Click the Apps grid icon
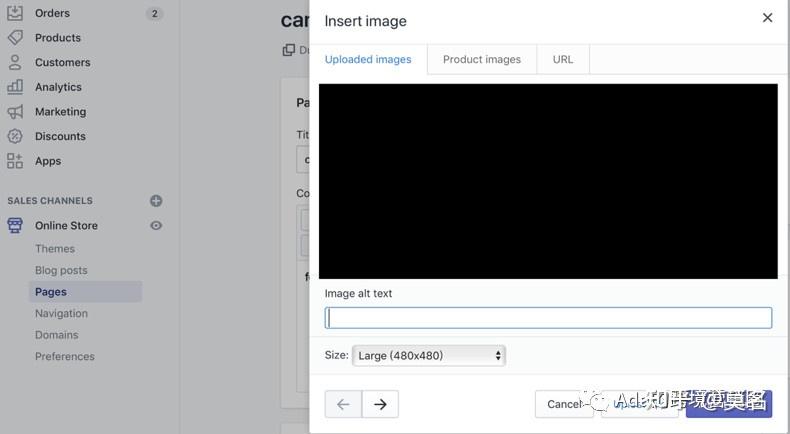The width and height of the screenshot is (790, 434). pos(15,161)
